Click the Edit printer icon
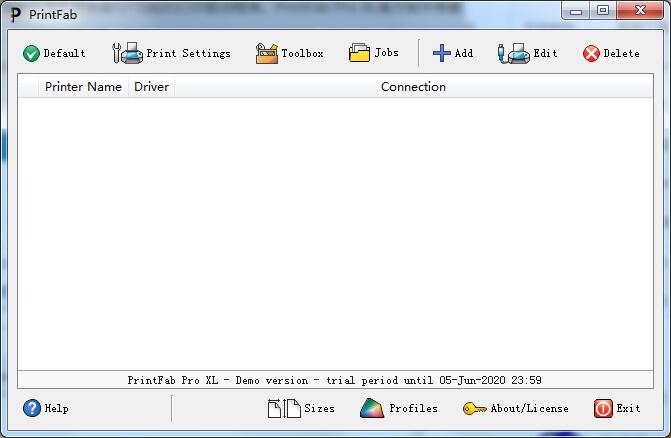Image resolution: width=671 pixels, height=438 pixels. click(513, 53)
